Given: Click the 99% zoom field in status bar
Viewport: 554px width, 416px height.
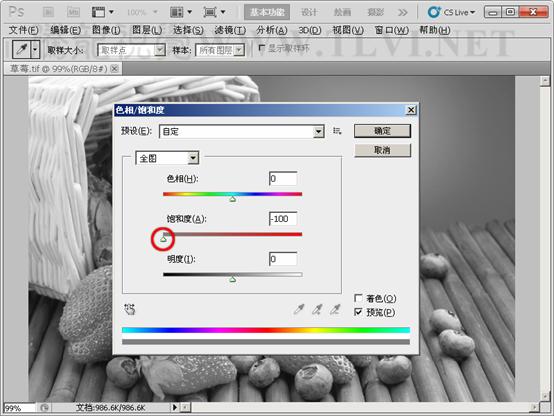Looking at the screenshot, I should [x=19, y=408].
